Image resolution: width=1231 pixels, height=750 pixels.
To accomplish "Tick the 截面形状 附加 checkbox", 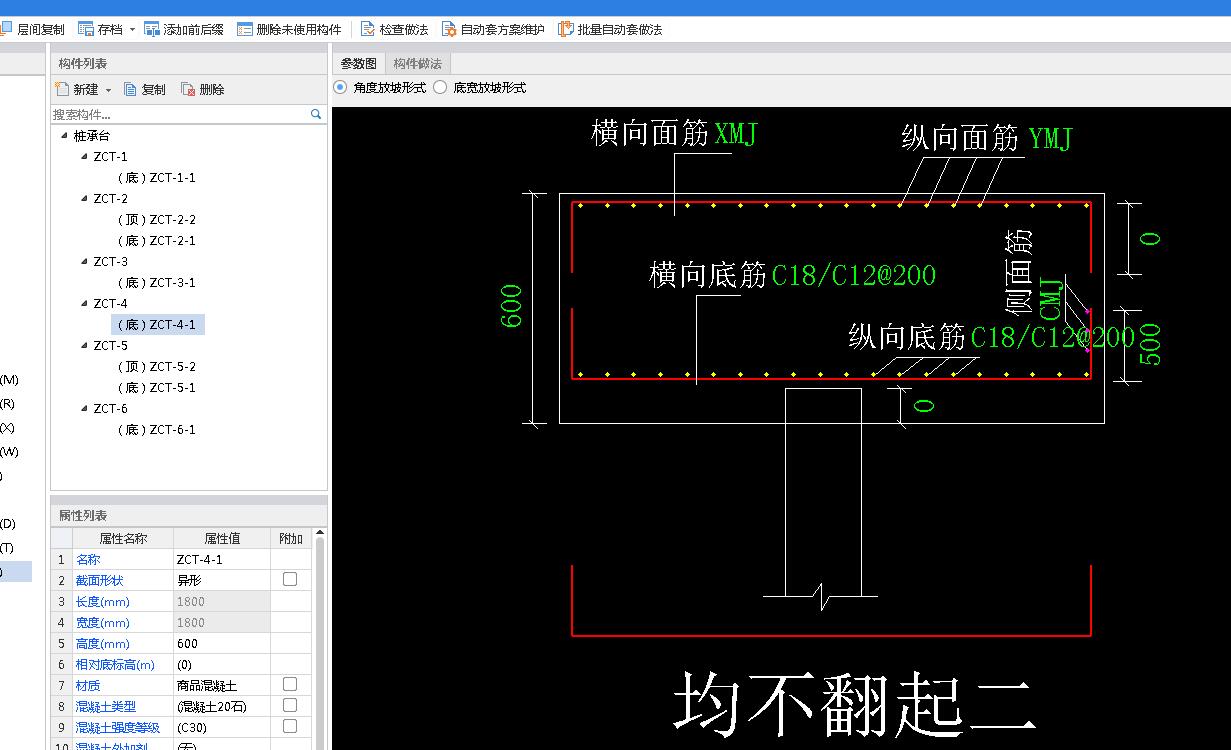I will 290,579.
